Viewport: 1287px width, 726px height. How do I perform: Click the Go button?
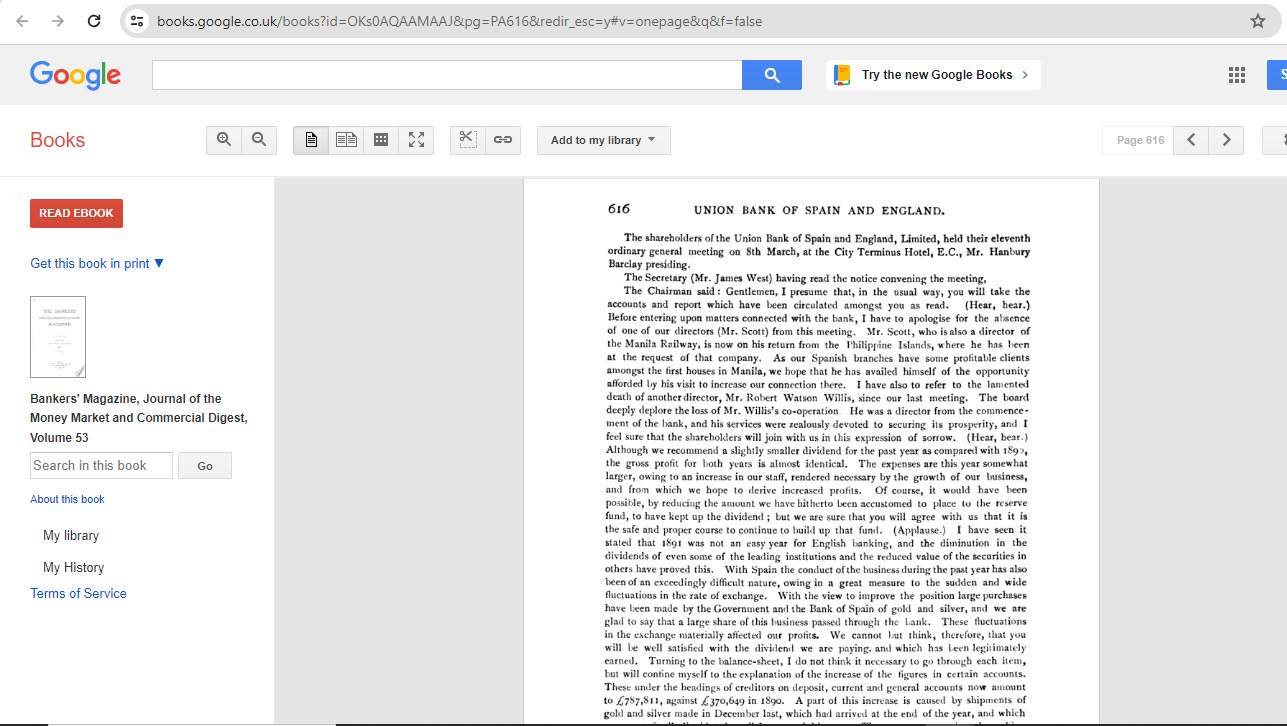point(205,466)
